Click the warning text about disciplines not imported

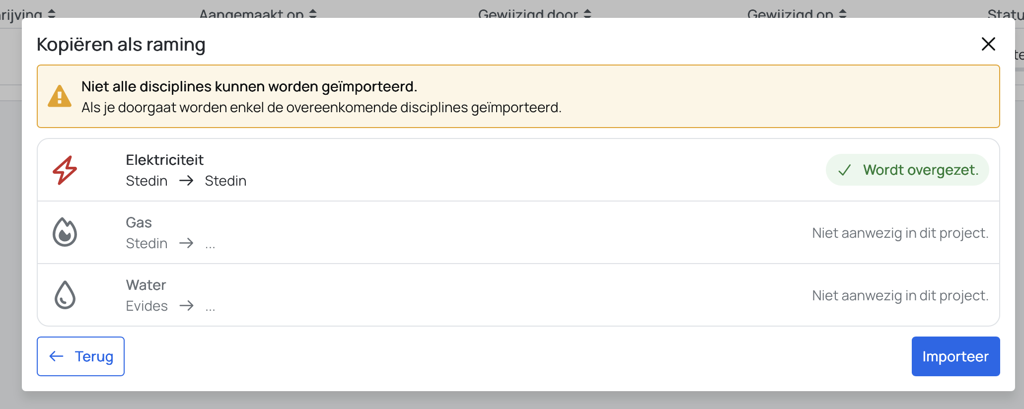point(249,87)
